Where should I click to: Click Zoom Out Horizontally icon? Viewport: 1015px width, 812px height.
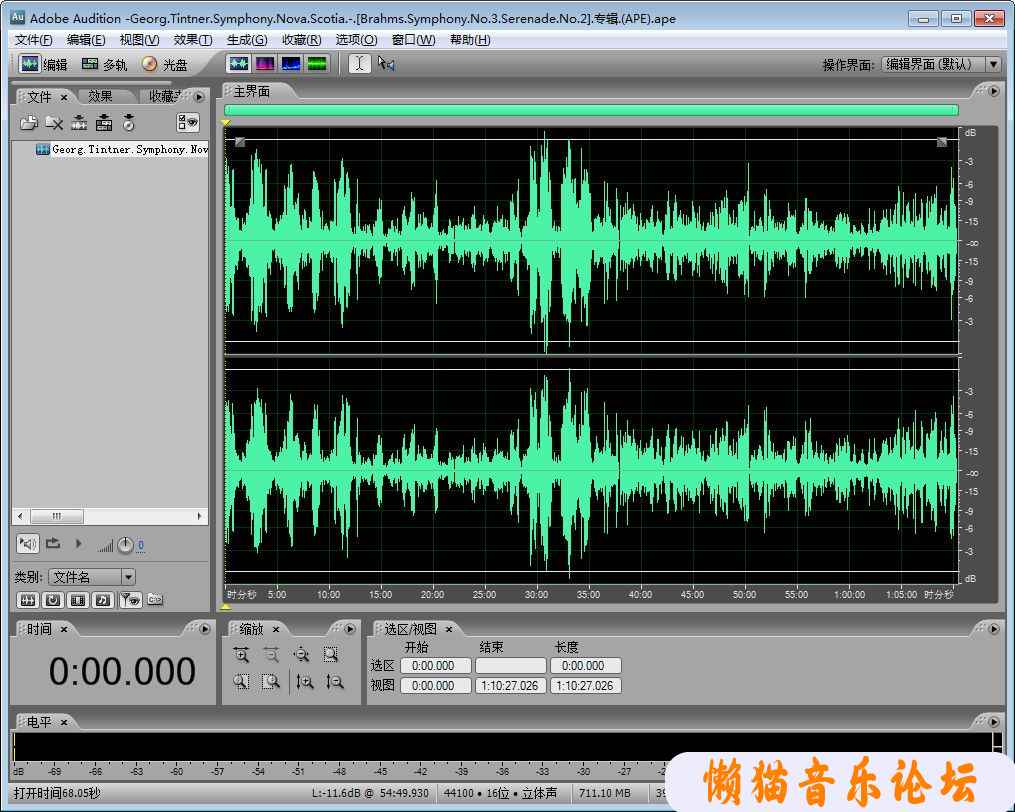(271, 655)
